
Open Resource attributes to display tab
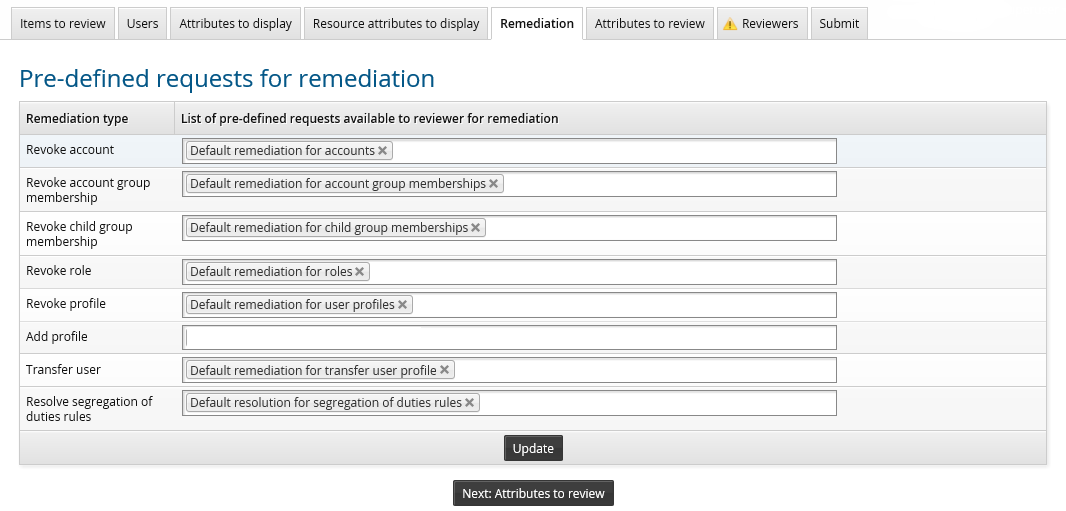click(x=396, y=24)
